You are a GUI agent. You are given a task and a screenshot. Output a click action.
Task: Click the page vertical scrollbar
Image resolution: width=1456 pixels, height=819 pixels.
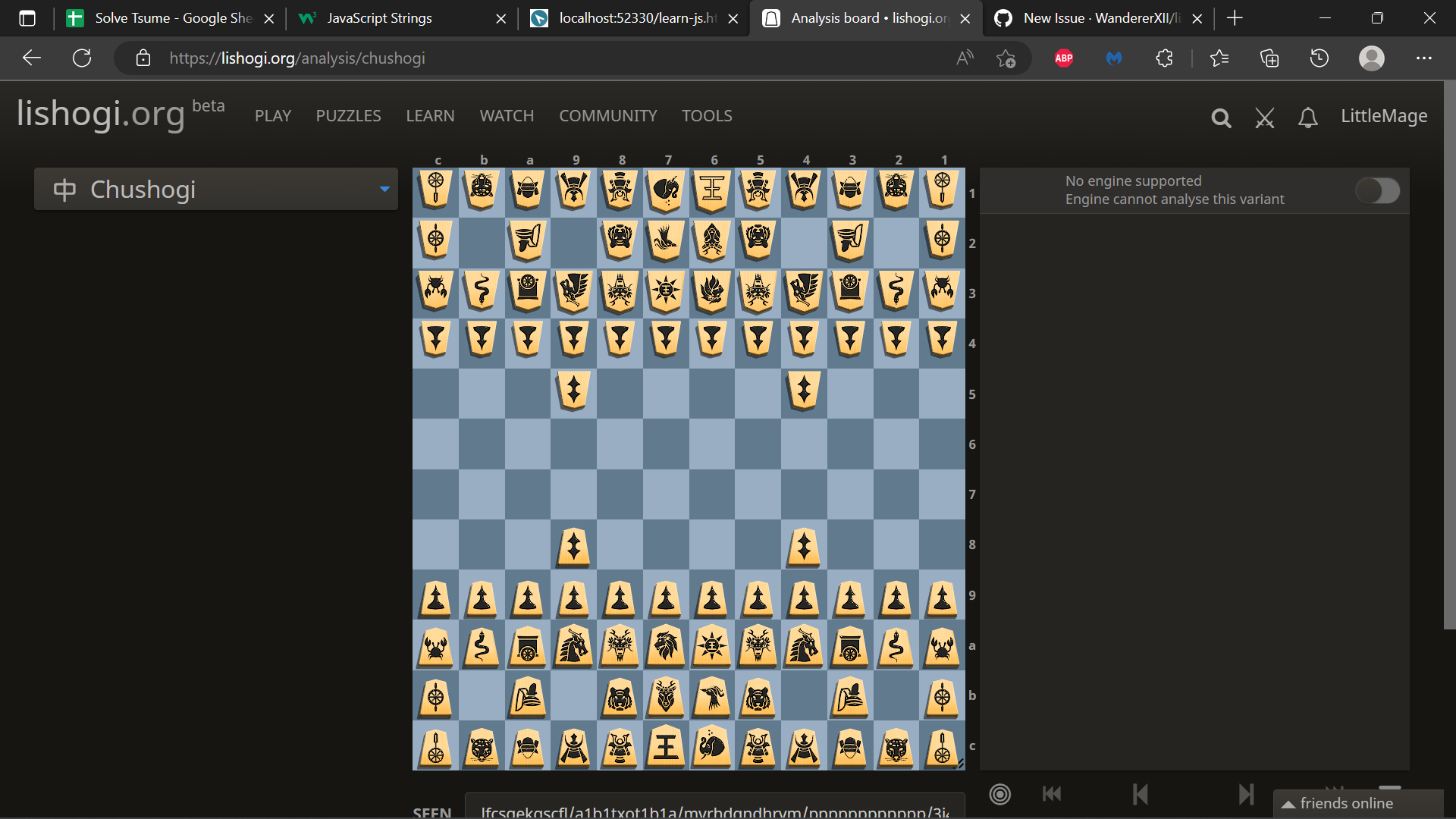click(x=1449, y=356)
